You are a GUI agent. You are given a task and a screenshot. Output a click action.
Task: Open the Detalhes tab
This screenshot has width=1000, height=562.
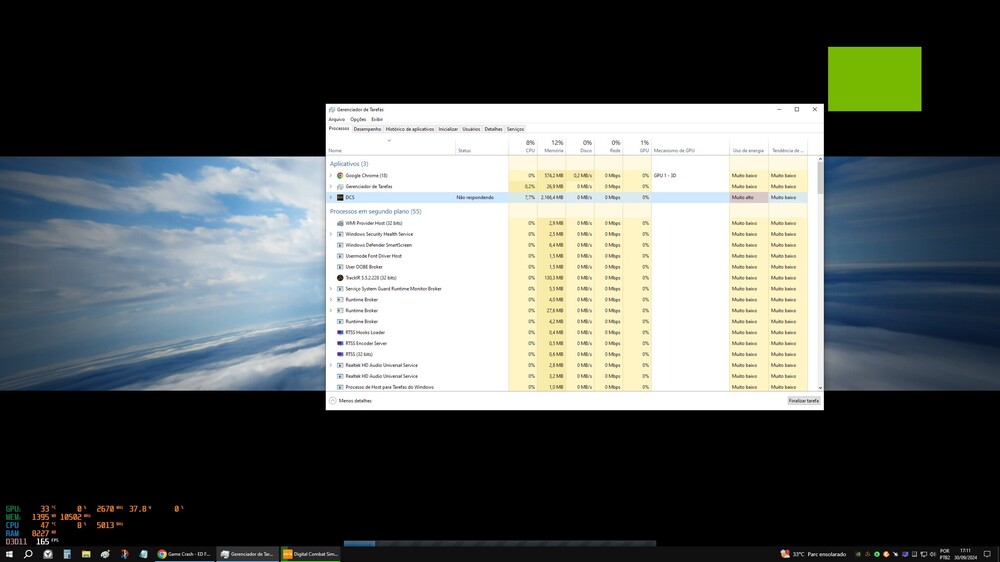tap(493, 129)
